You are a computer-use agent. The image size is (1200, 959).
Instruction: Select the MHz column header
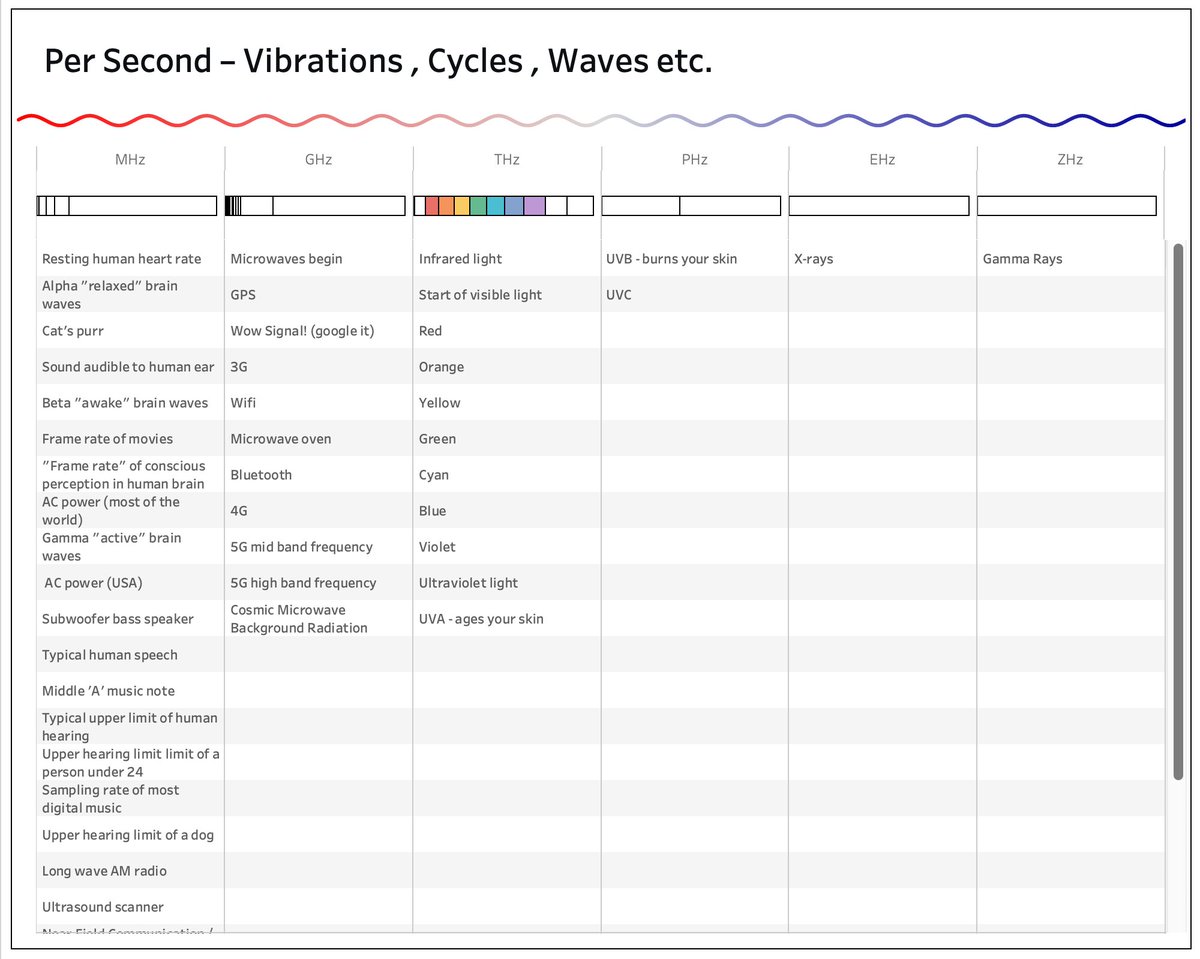pyautogui.click(x=130, y=159)
